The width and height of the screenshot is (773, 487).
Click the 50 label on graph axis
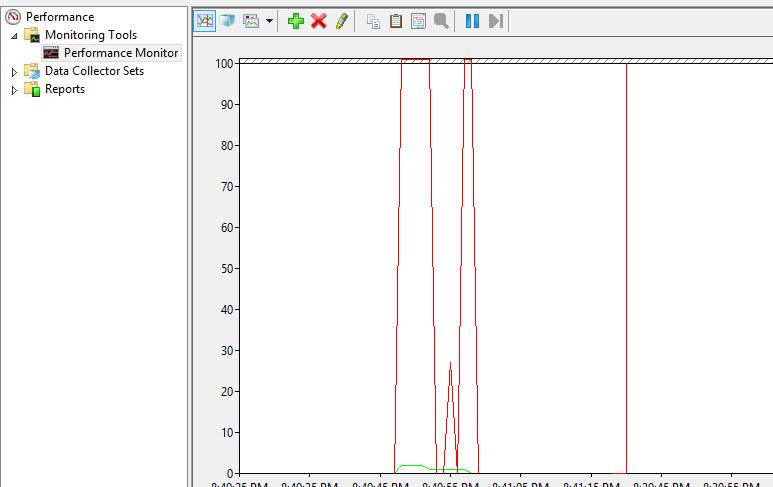(x=227, y=269)
